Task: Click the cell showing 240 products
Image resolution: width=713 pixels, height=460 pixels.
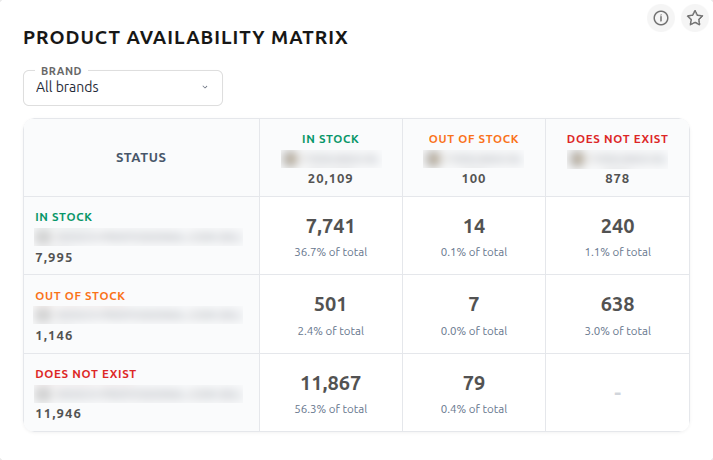Action: [617, 236]
